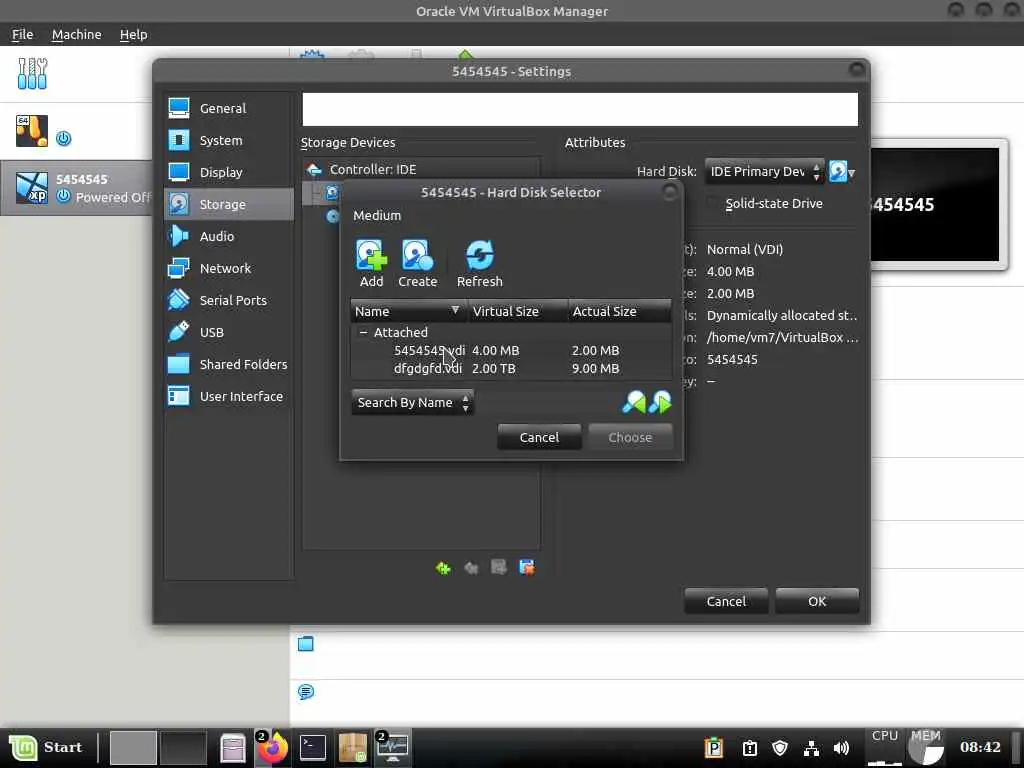This screenshot has height=768, width=1024.
Task: Click the find previous match icon
Action: (633, 402)
